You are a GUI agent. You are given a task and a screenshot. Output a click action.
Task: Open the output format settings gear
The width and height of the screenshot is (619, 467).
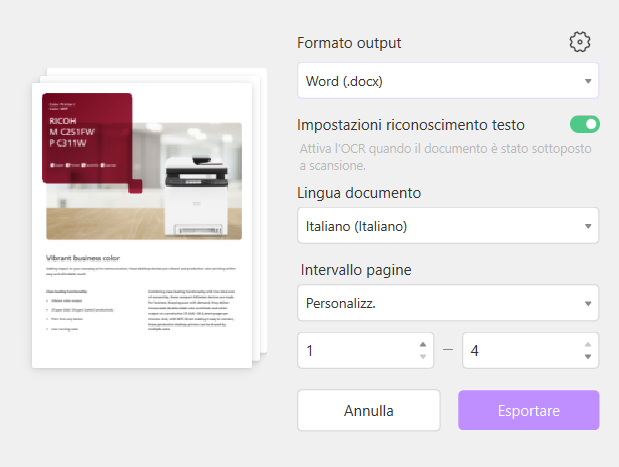tap(580, 42)
